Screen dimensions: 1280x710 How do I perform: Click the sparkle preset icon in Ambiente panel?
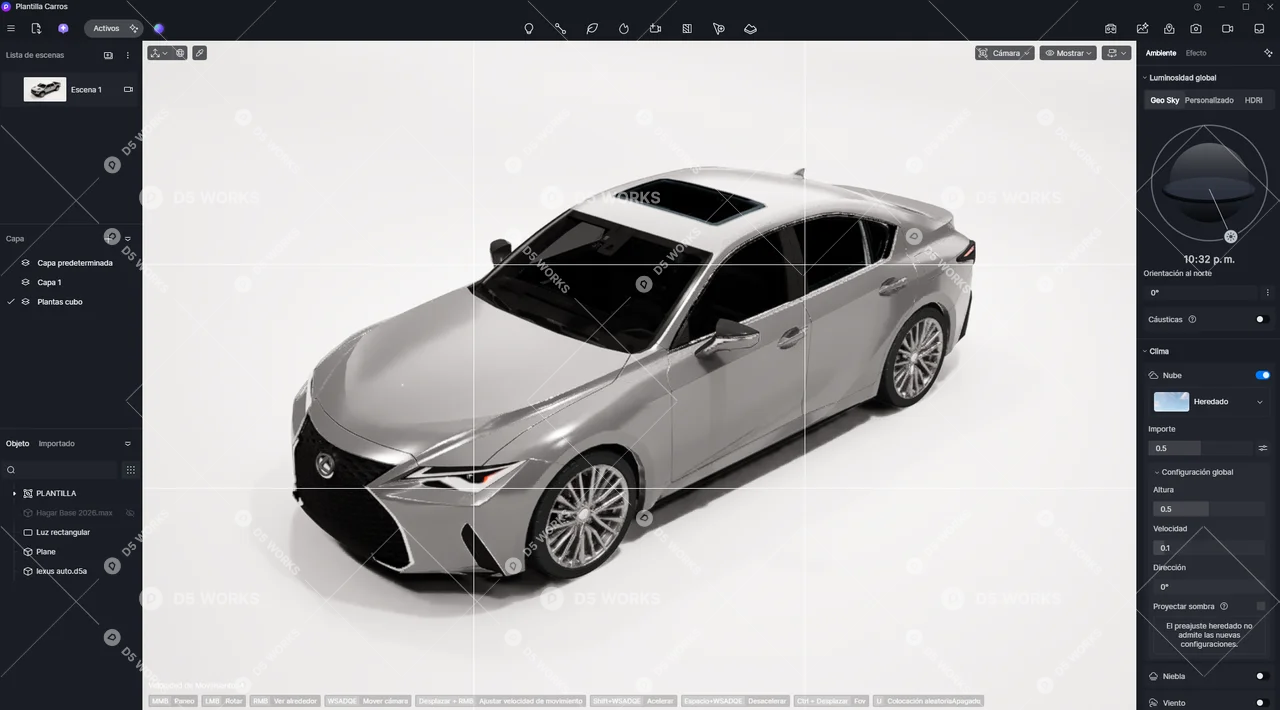(1268, 52)
